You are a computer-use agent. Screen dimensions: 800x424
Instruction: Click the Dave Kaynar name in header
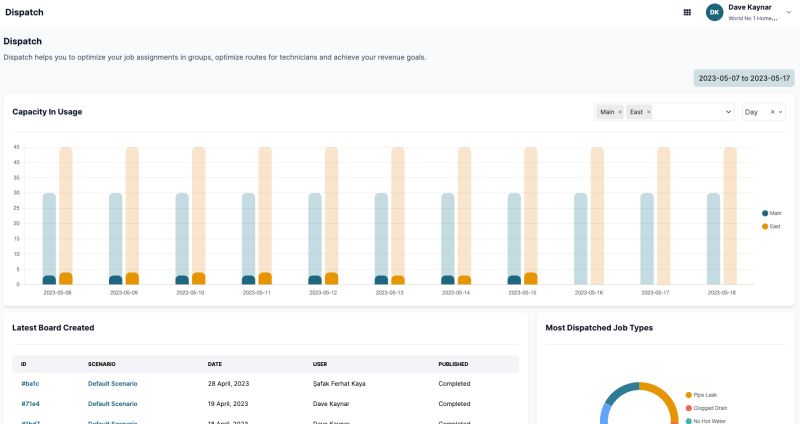click(x=749, y=7)
